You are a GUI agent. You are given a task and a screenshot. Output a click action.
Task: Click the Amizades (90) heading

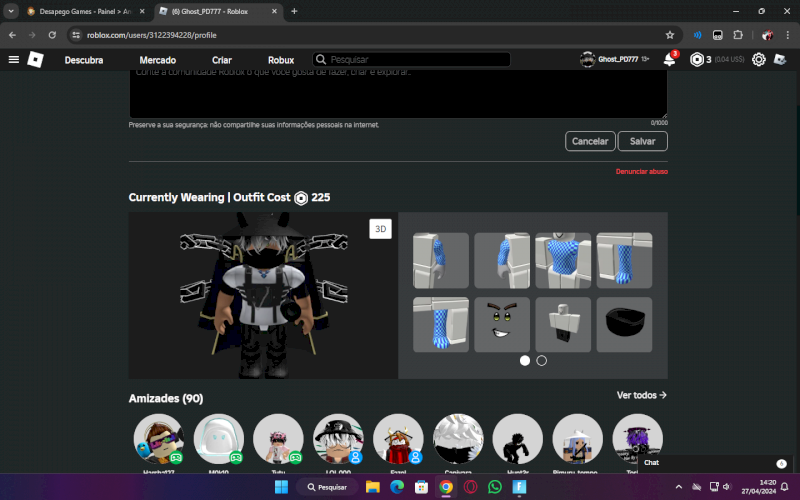point(166,398)
